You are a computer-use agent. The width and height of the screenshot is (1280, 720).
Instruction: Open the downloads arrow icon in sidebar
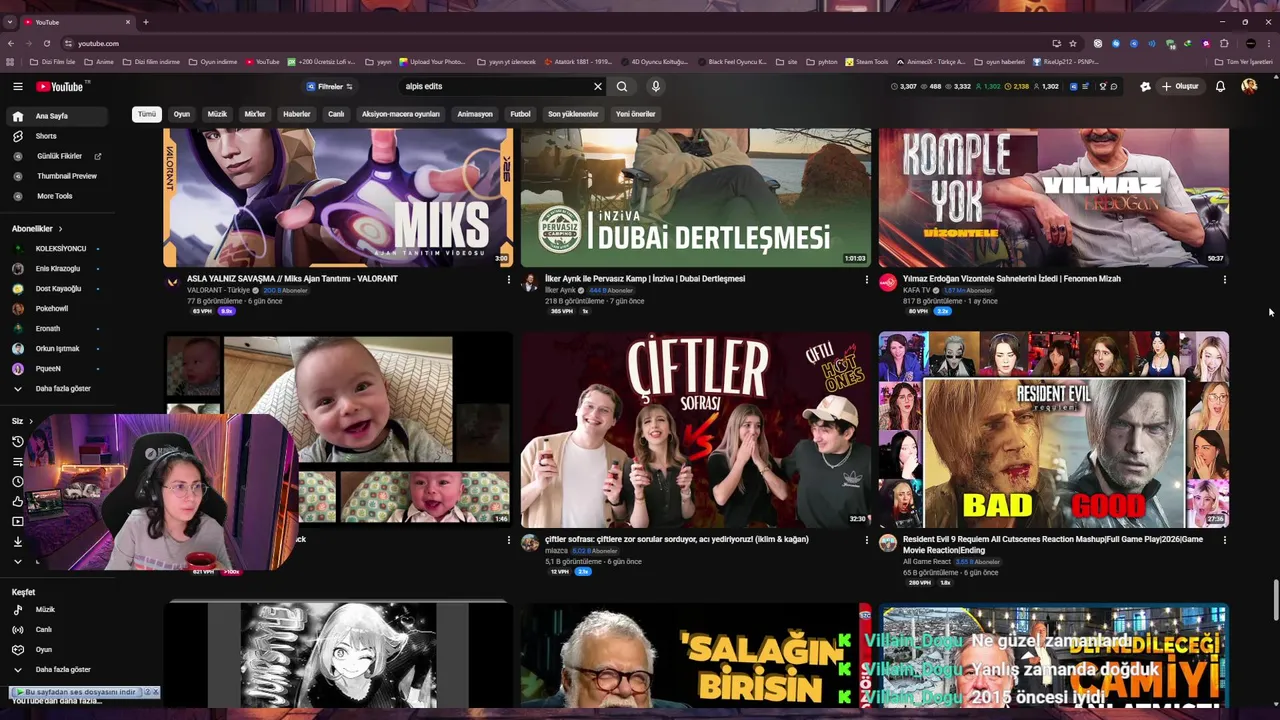[x=17, y=542]
